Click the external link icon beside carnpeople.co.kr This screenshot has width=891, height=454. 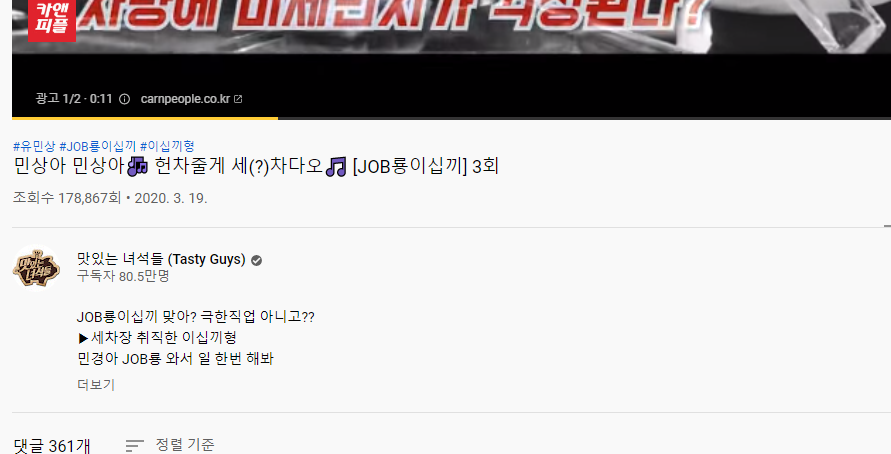pos(238,99)
